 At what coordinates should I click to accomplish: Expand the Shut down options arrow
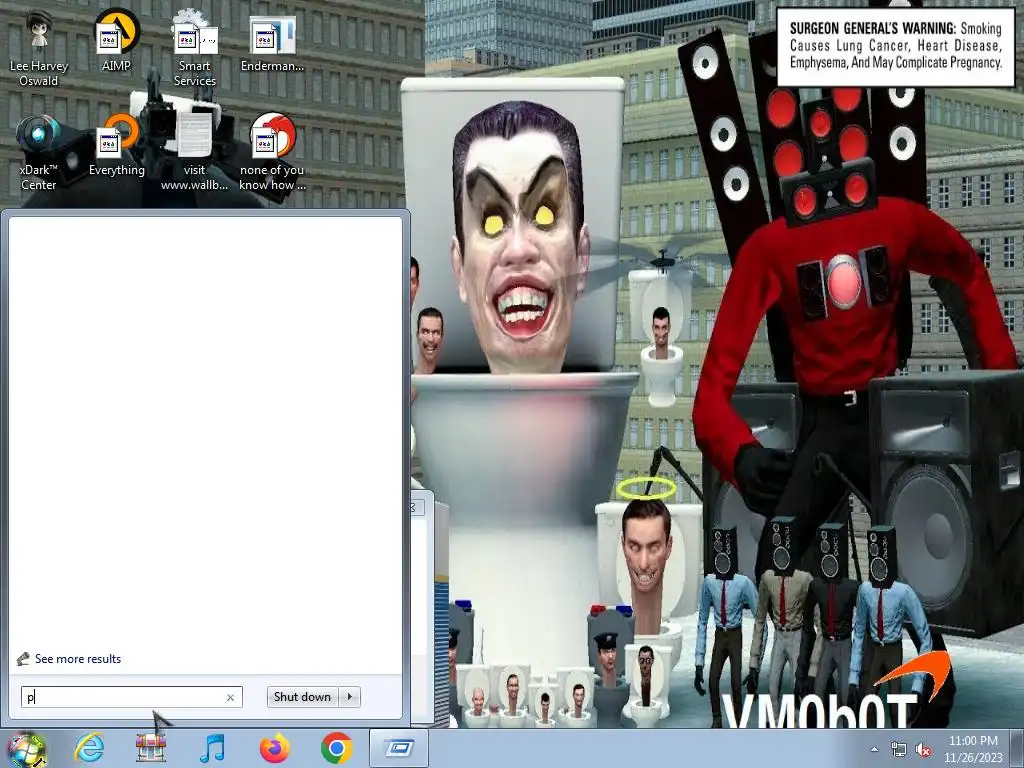[350, 697]
